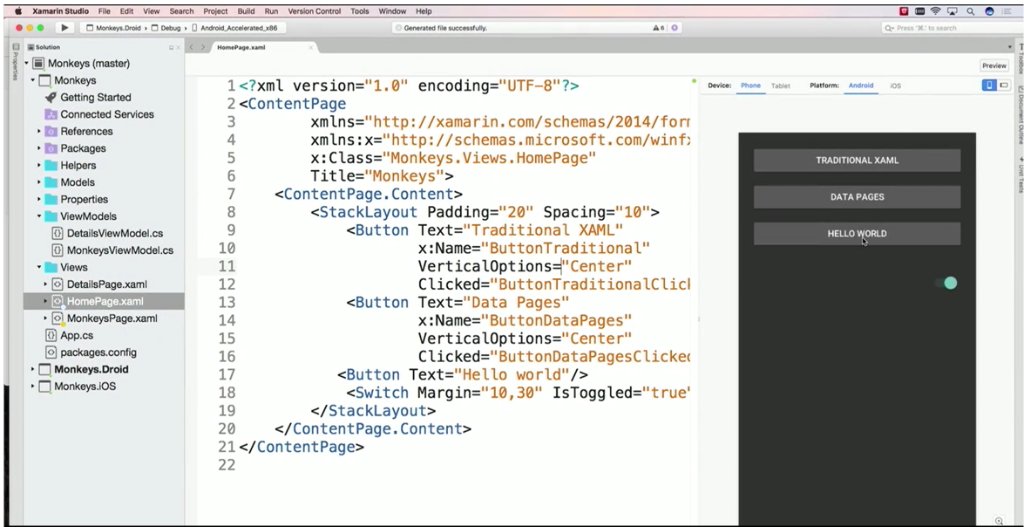Click the warnings triangle icon in status bar
Screen dimensions: 1024x527
click(x=656, y=28)
